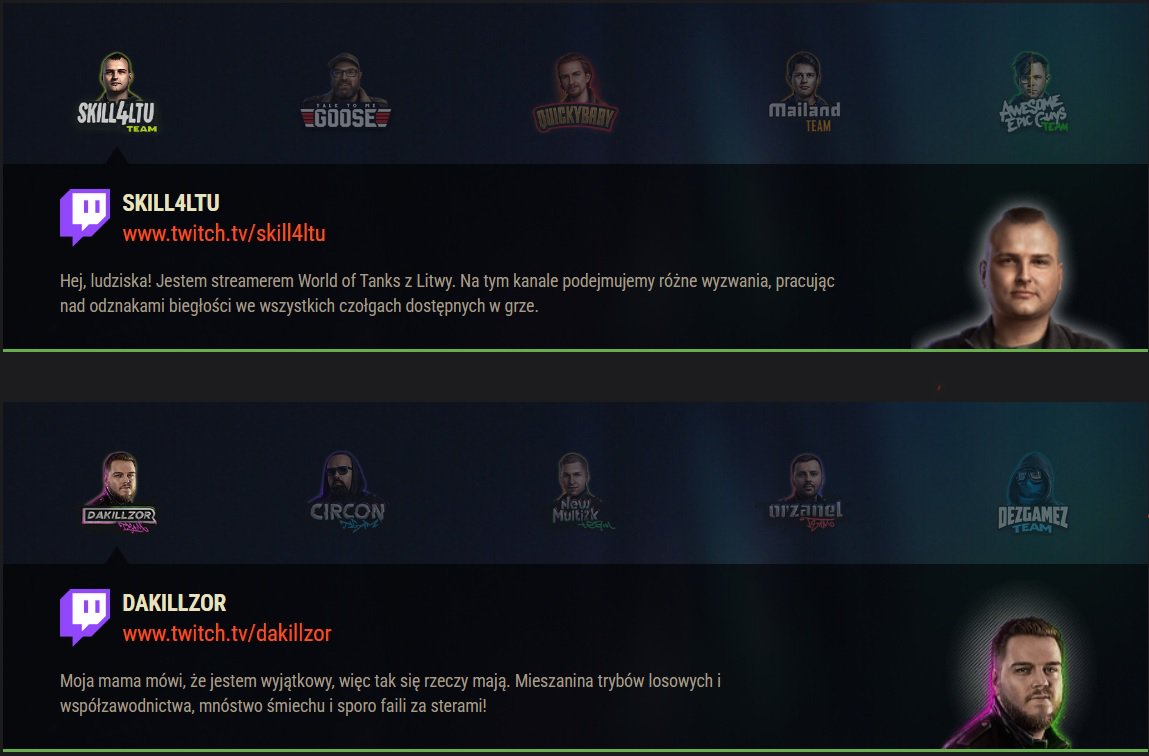The image size is (1149, 756).
Task: Select the DezGamez Team logo
Action: point(1032,492)
